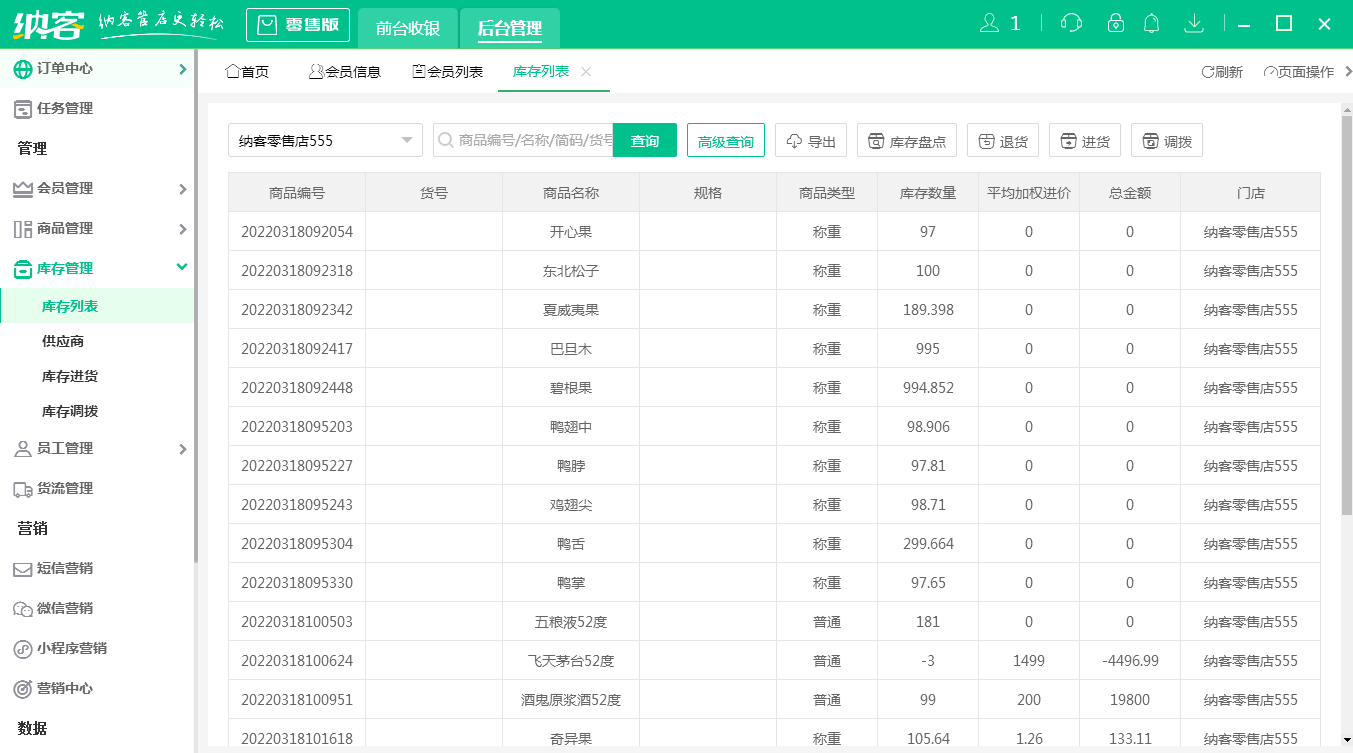Open the headset customer service icon
The image size is (1353, 753).
[1070, 22]
